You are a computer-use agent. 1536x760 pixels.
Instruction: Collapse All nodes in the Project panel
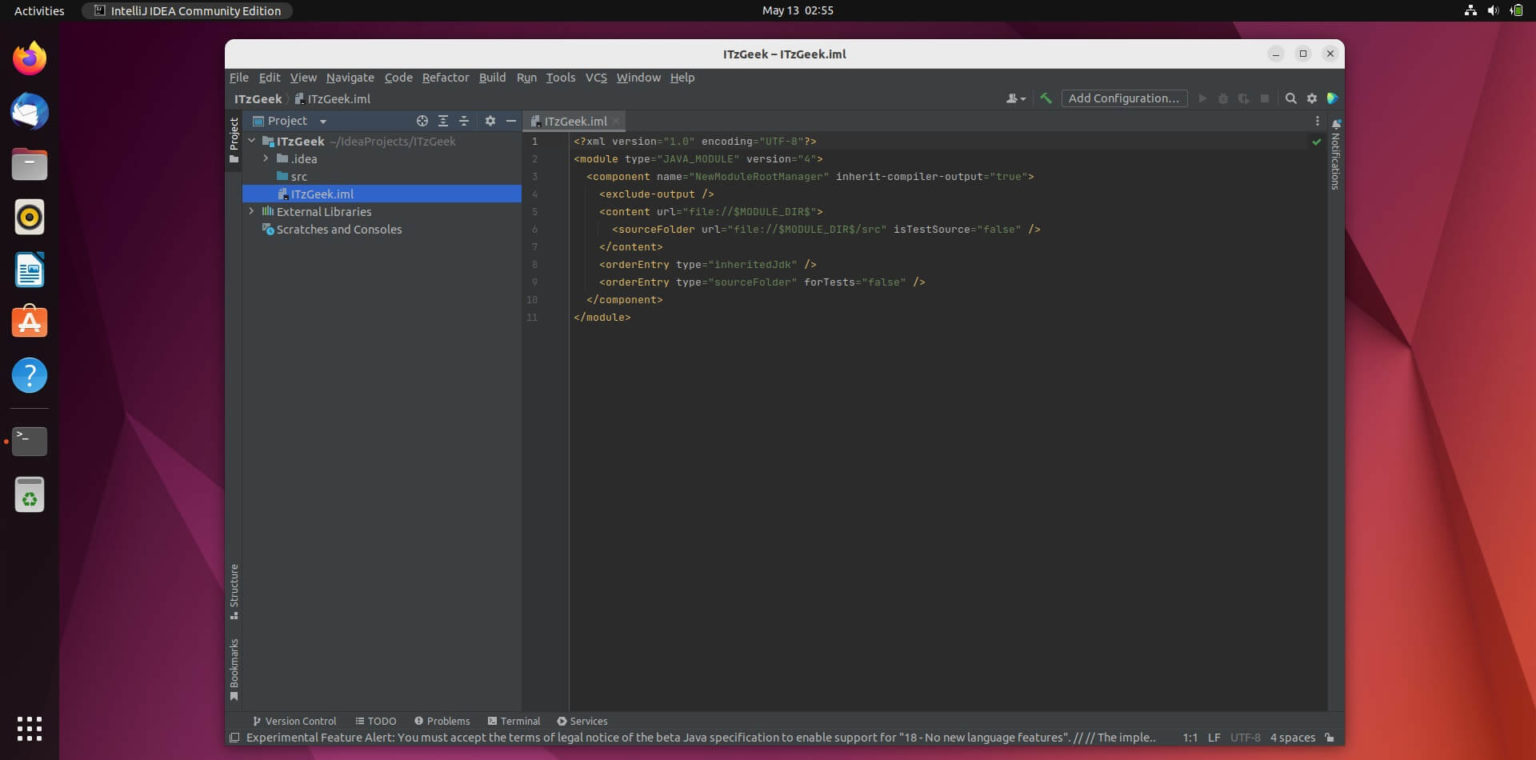[464, 120]
